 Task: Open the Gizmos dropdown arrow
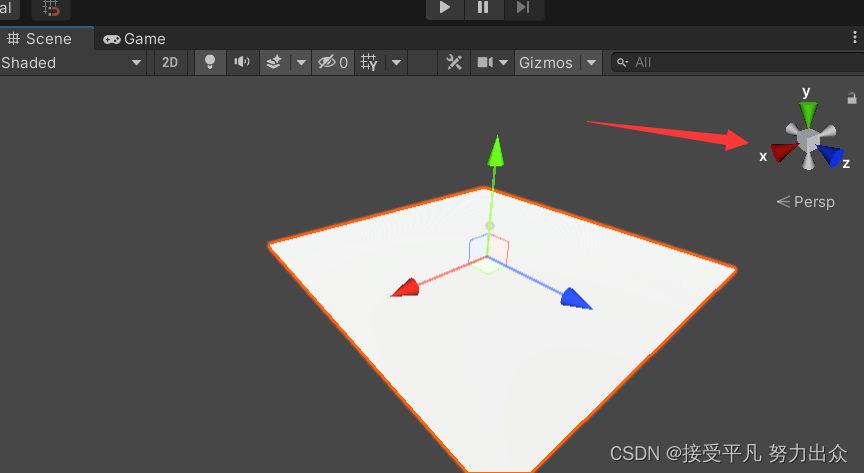pos(591,62)
